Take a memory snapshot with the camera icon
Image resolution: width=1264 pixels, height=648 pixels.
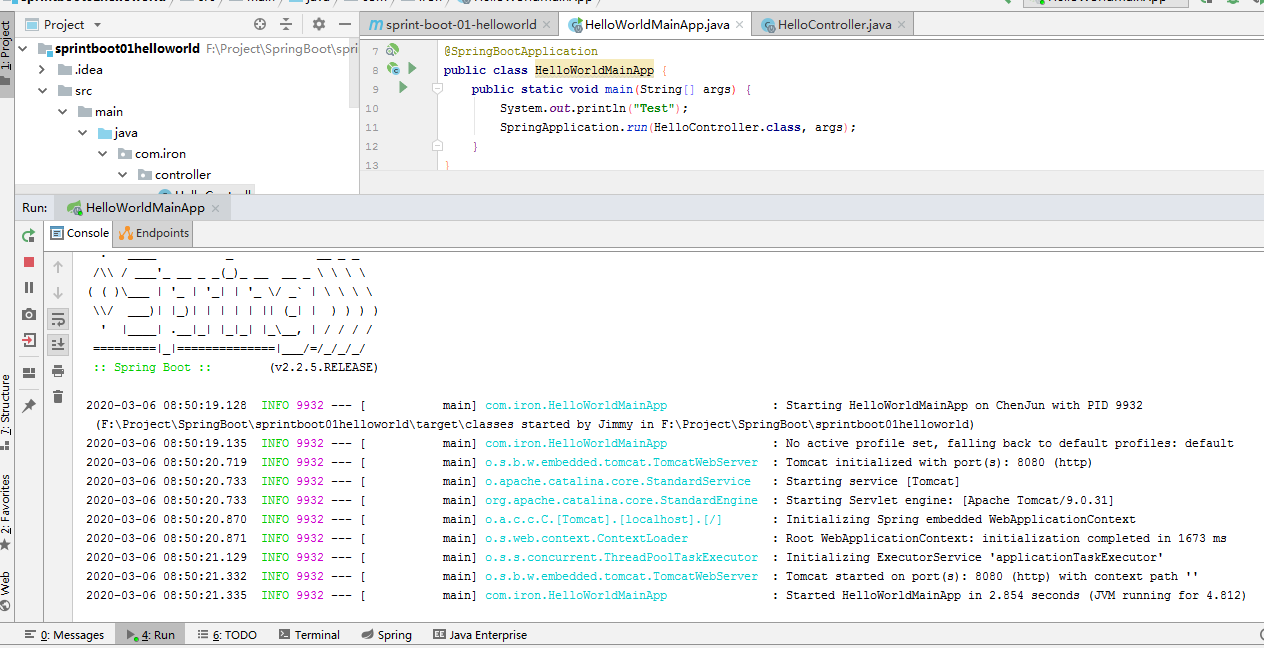click(28, 312)
